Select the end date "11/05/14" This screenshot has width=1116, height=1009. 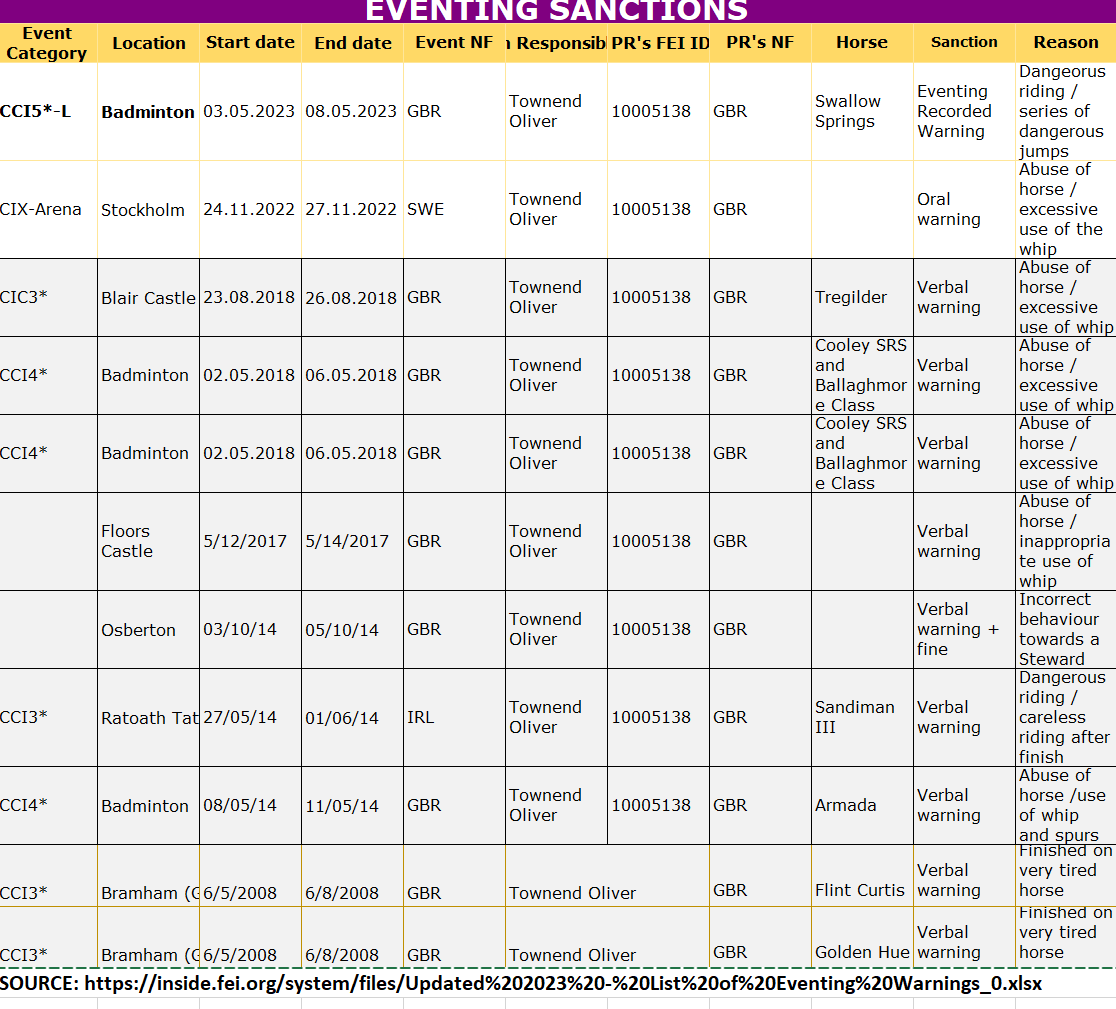pyautogui.click(x=352, y=805)
